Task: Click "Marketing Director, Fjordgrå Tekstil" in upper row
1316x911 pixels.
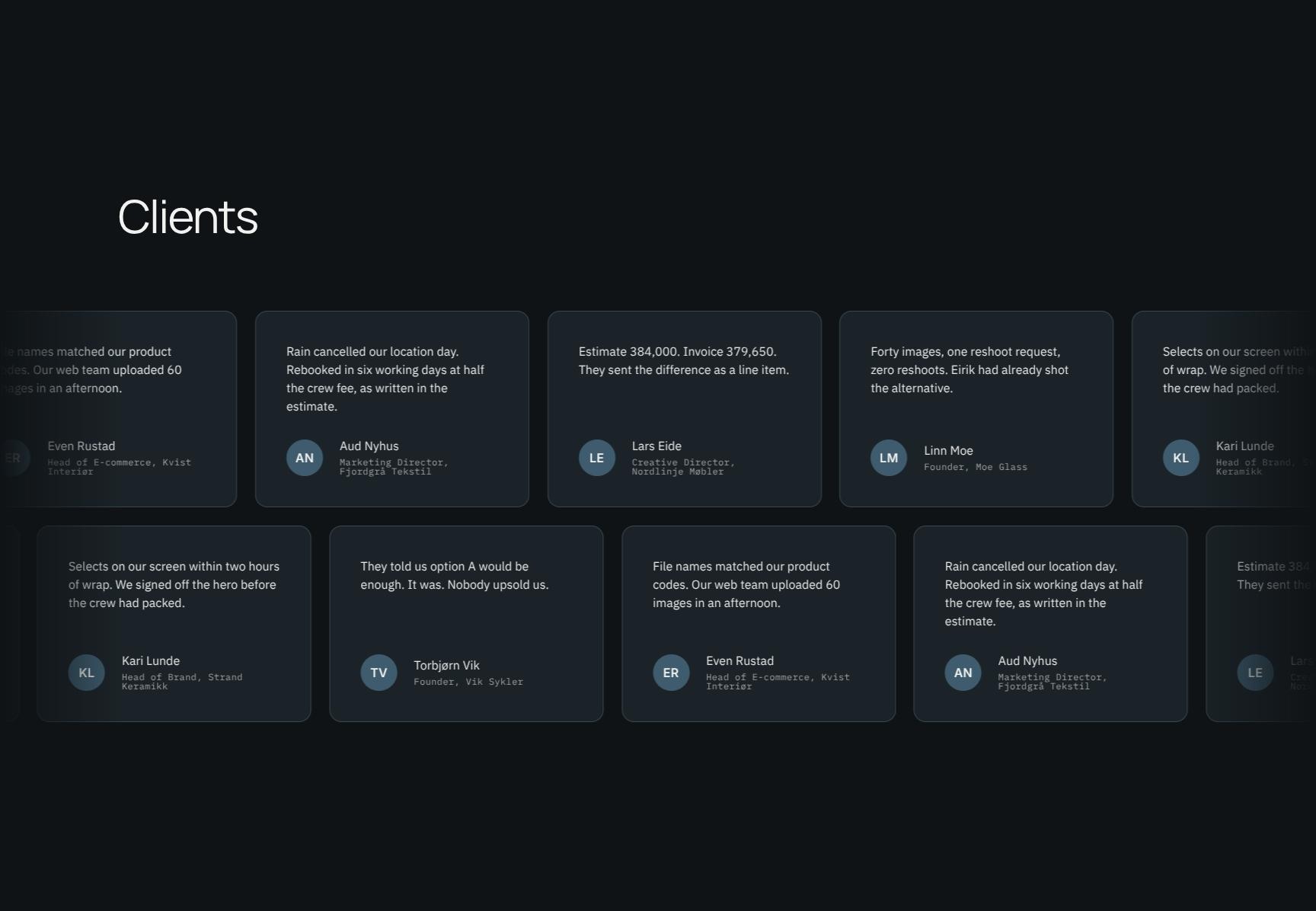Action: pyautogui.click(x=394, y=467)
